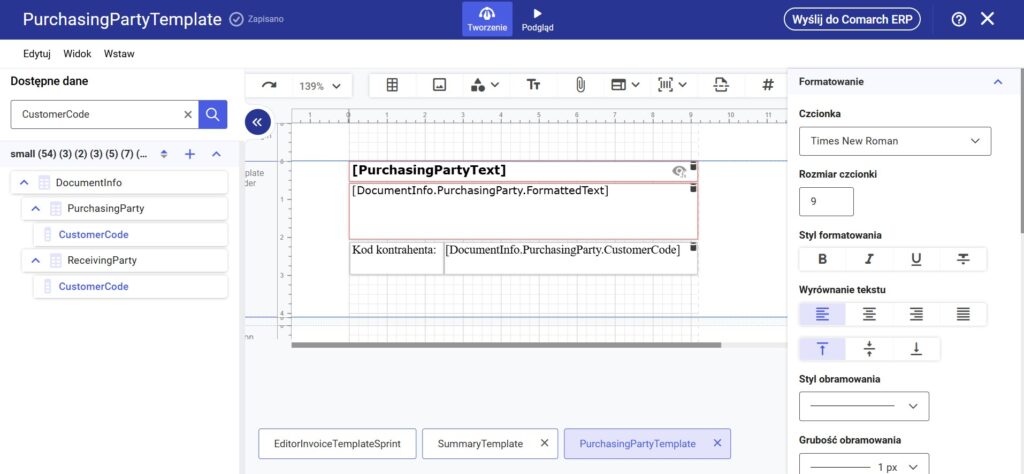
Task: Click the redo arrow icon
Action: (268, 86)
